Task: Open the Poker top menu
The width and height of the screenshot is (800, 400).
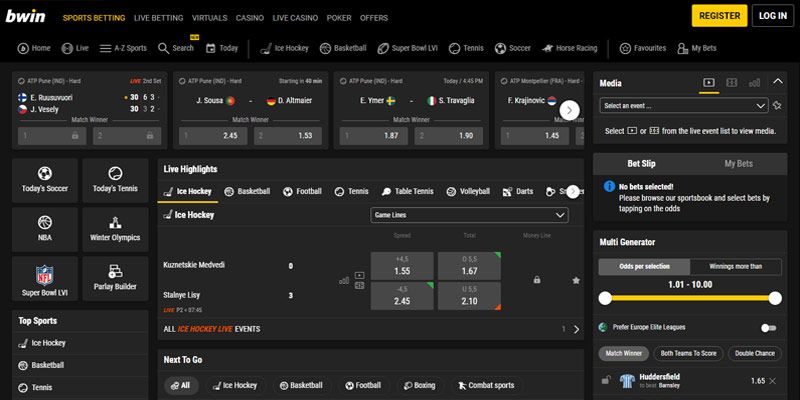Action: click(339, 18)
